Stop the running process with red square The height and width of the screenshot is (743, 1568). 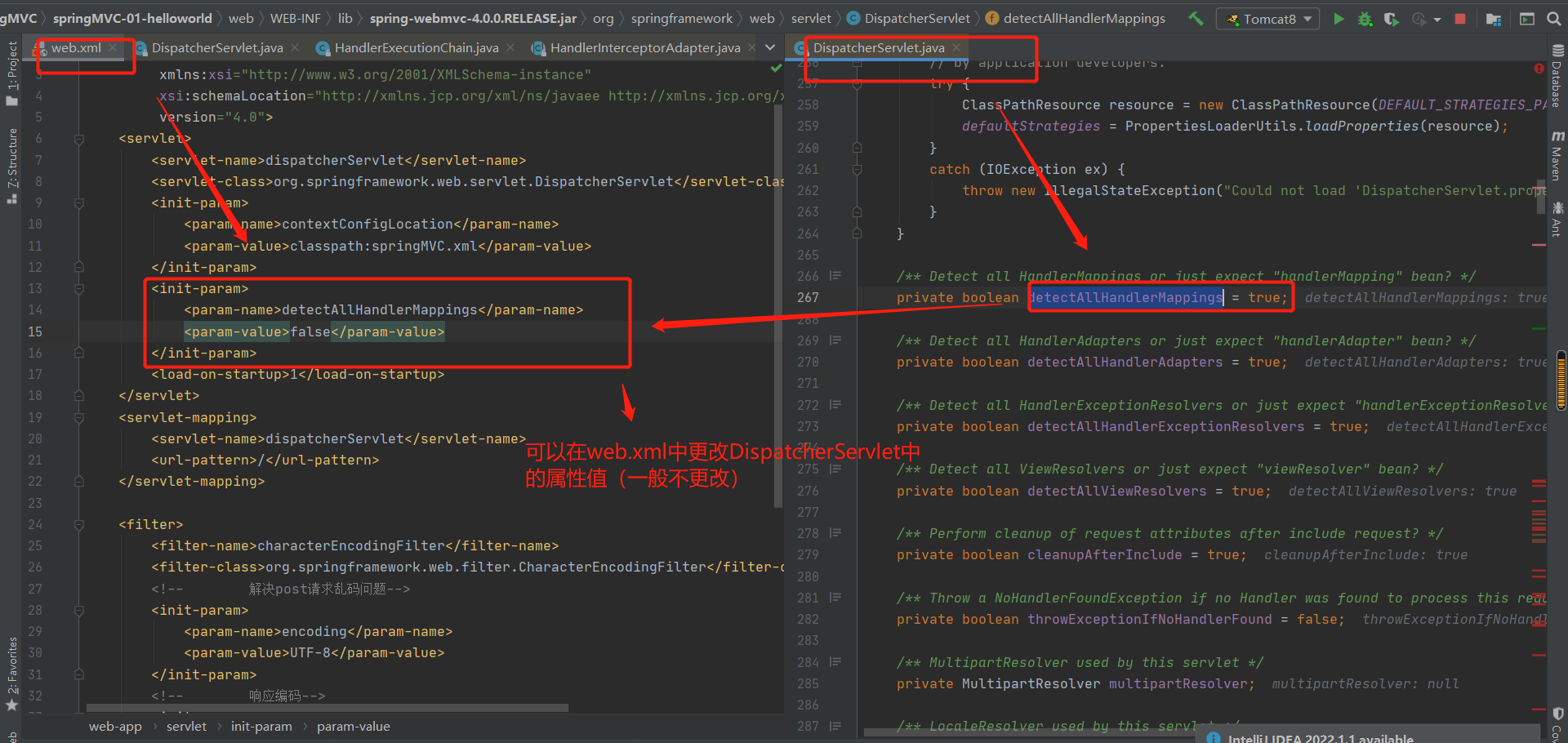(1460, 19)
